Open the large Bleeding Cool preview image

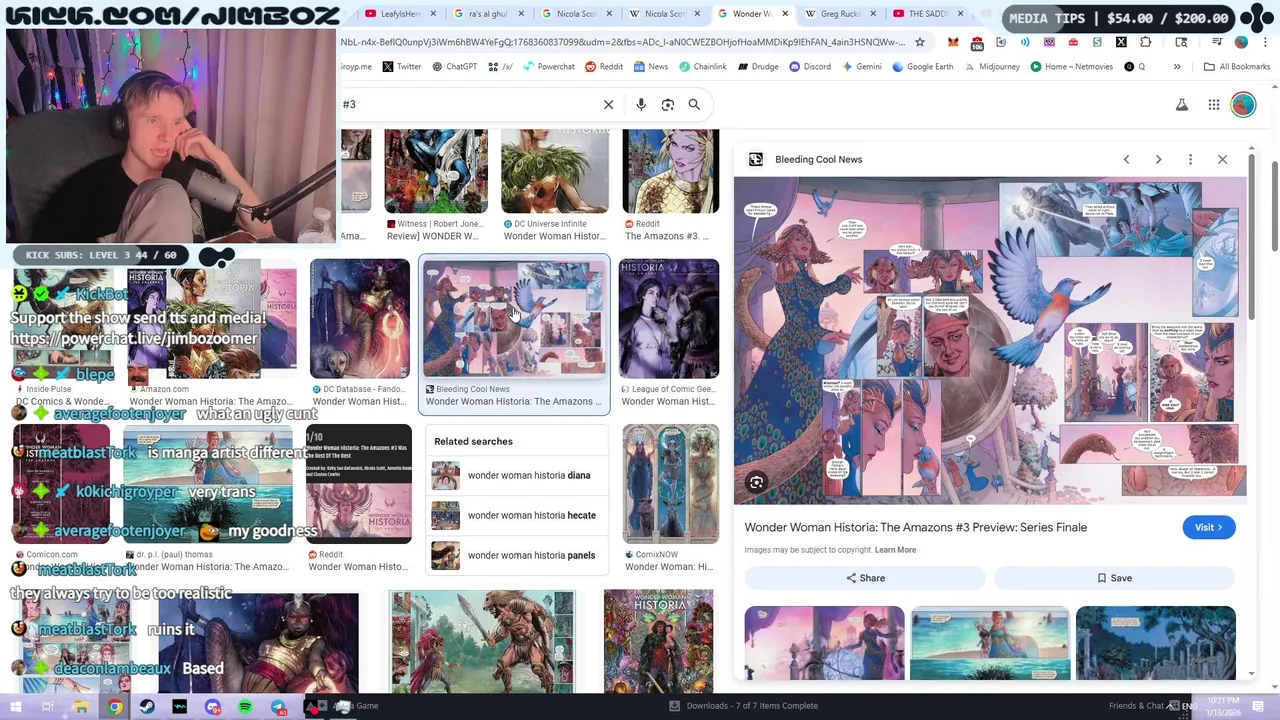click(x=990, y=340)
